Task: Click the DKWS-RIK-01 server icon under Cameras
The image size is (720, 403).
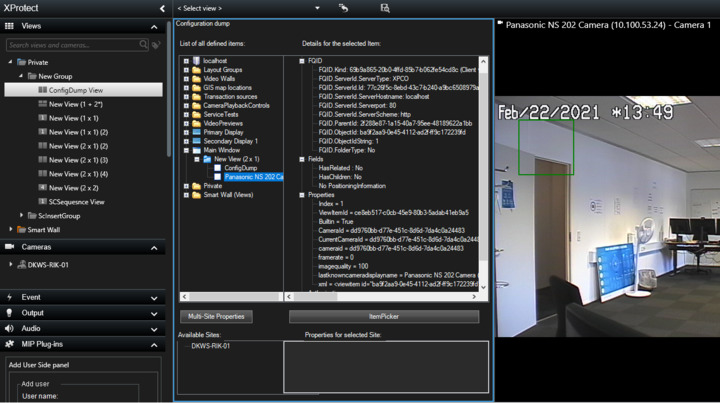Action: [22, 265]
